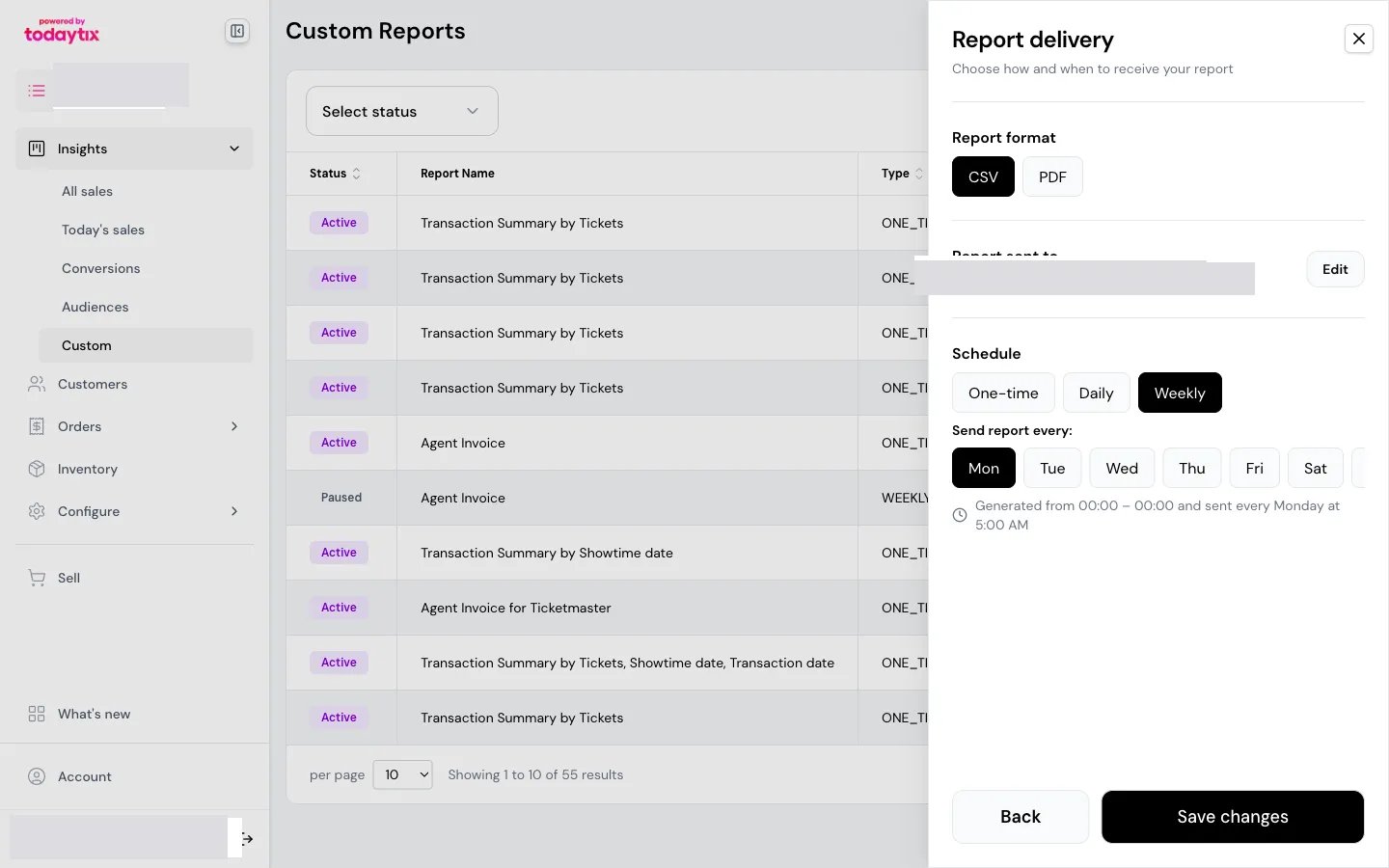The width and height of the screenshot is (1389, 868).
Task: Click the pink list menu icon
Action: 37,91
